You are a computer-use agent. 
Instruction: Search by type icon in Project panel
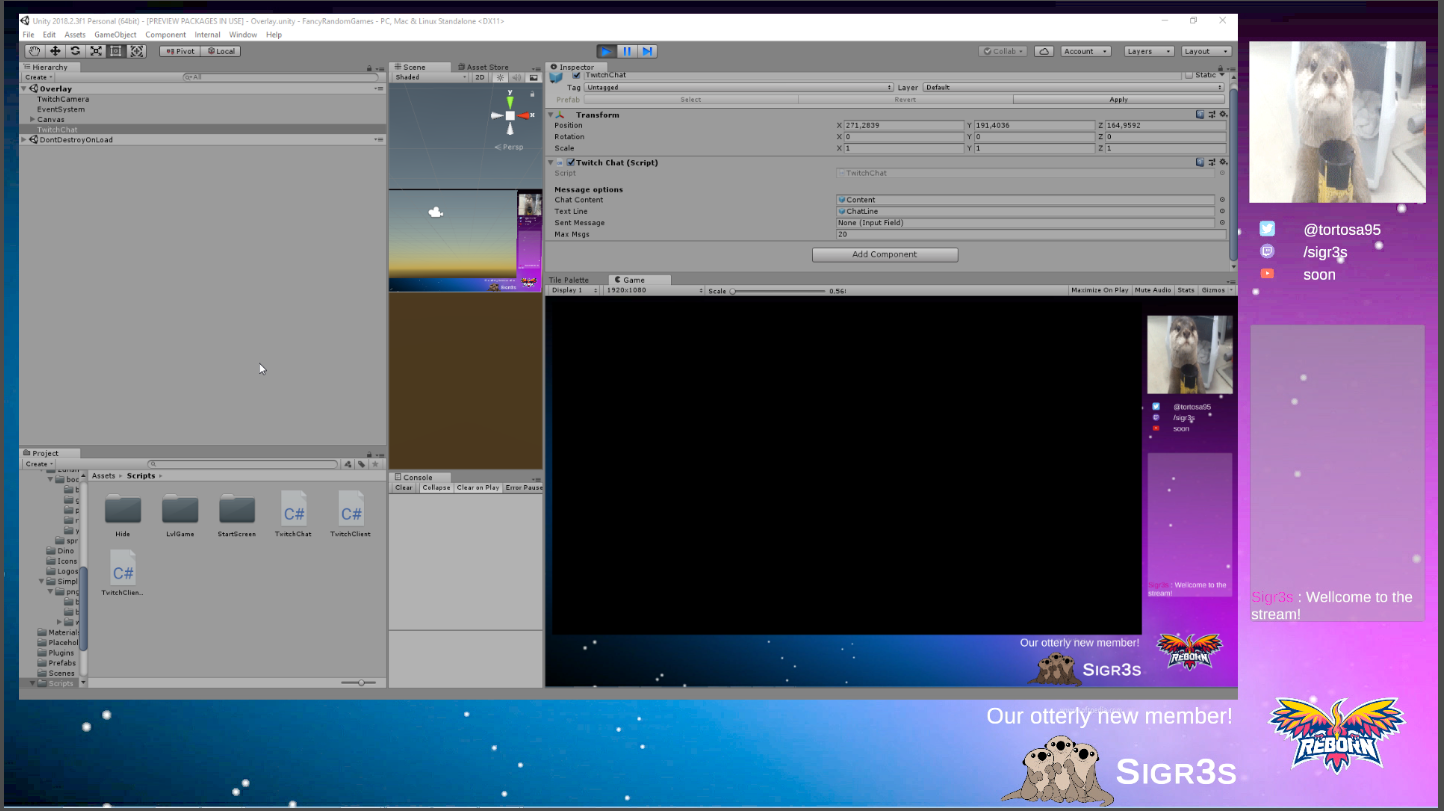[348, 464]
